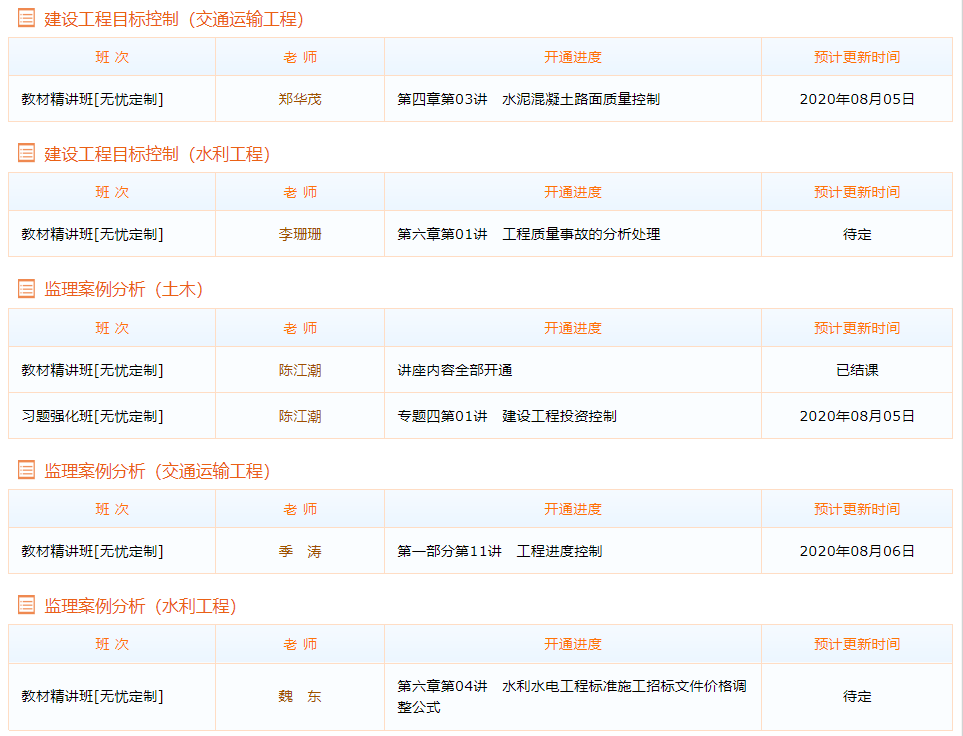Click the list icon beside 监理案例分析（水利工程）

click(x=26, y=605)
